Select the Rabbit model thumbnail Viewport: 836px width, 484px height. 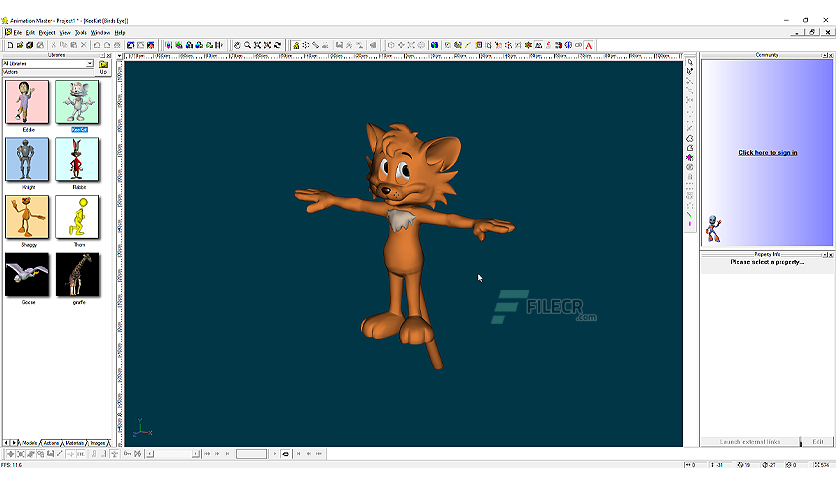pos(77,159)
